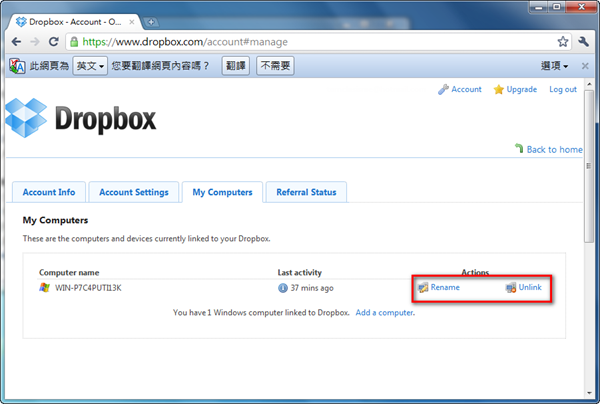Click the Rename link for the computer
The width and height of the screenshot is (600, 404).
click(445, 287)
